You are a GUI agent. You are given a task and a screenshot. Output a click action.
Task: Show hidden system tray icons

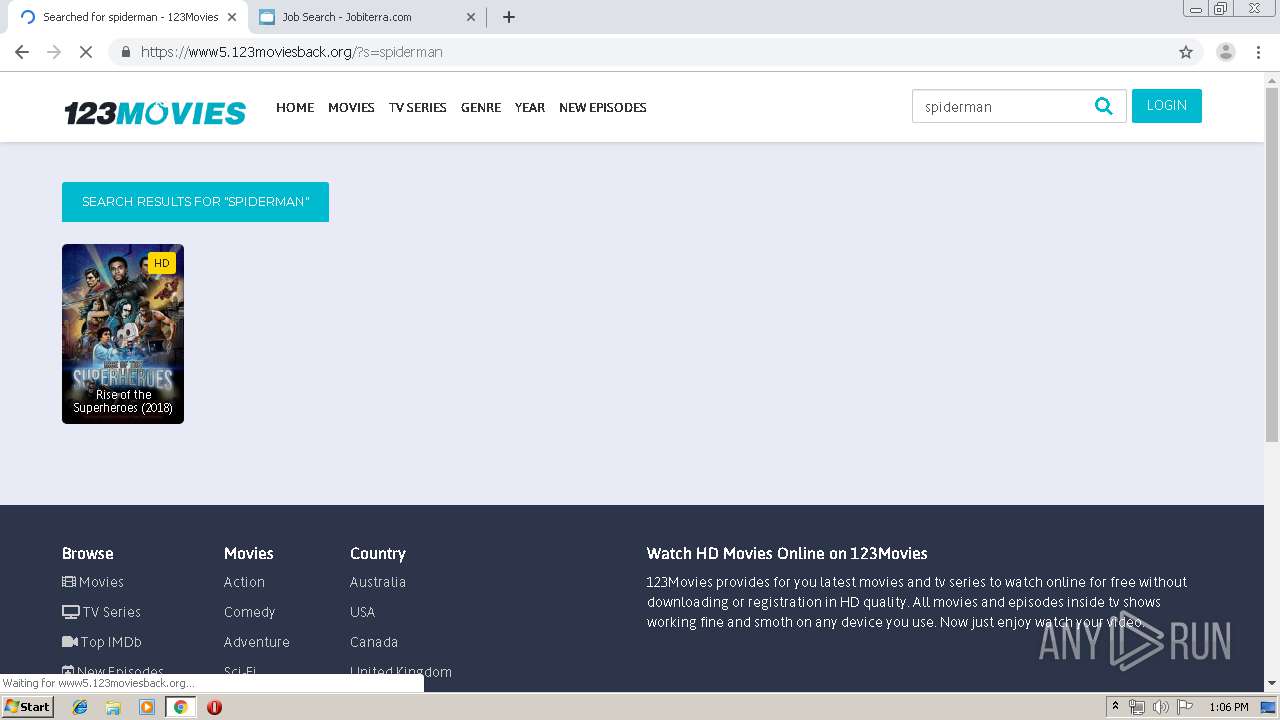pyautogui.click(x=1115, y=707)
